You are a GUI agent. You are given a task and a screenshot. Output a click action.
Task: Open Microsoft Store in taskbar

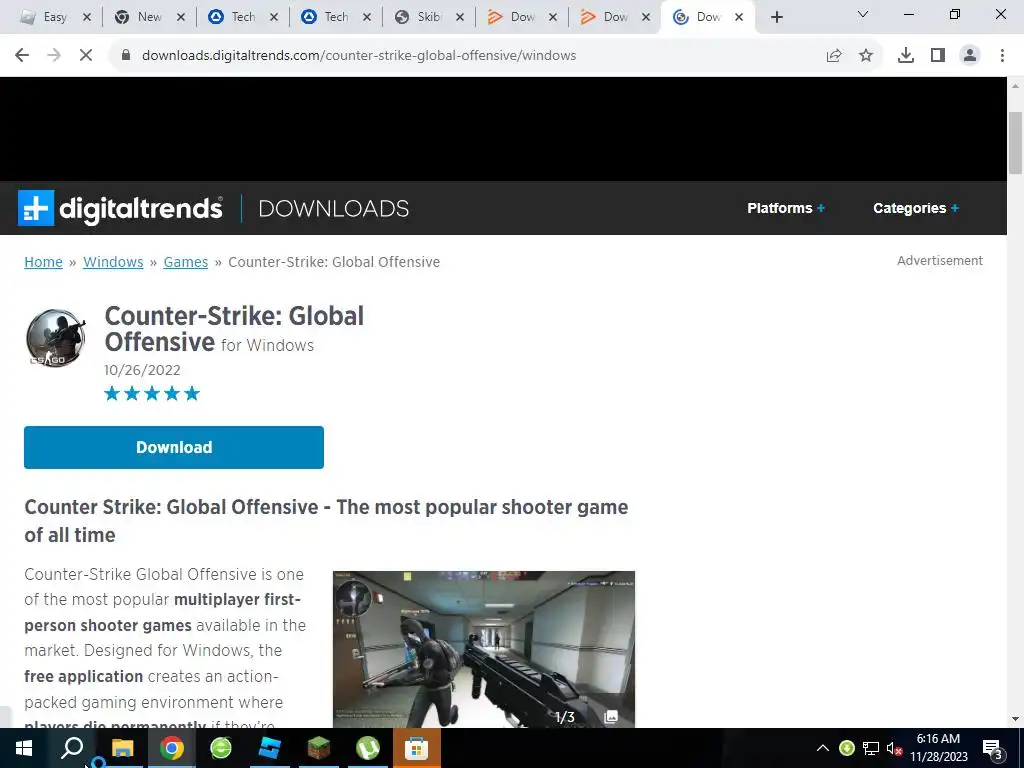point(417,748)
